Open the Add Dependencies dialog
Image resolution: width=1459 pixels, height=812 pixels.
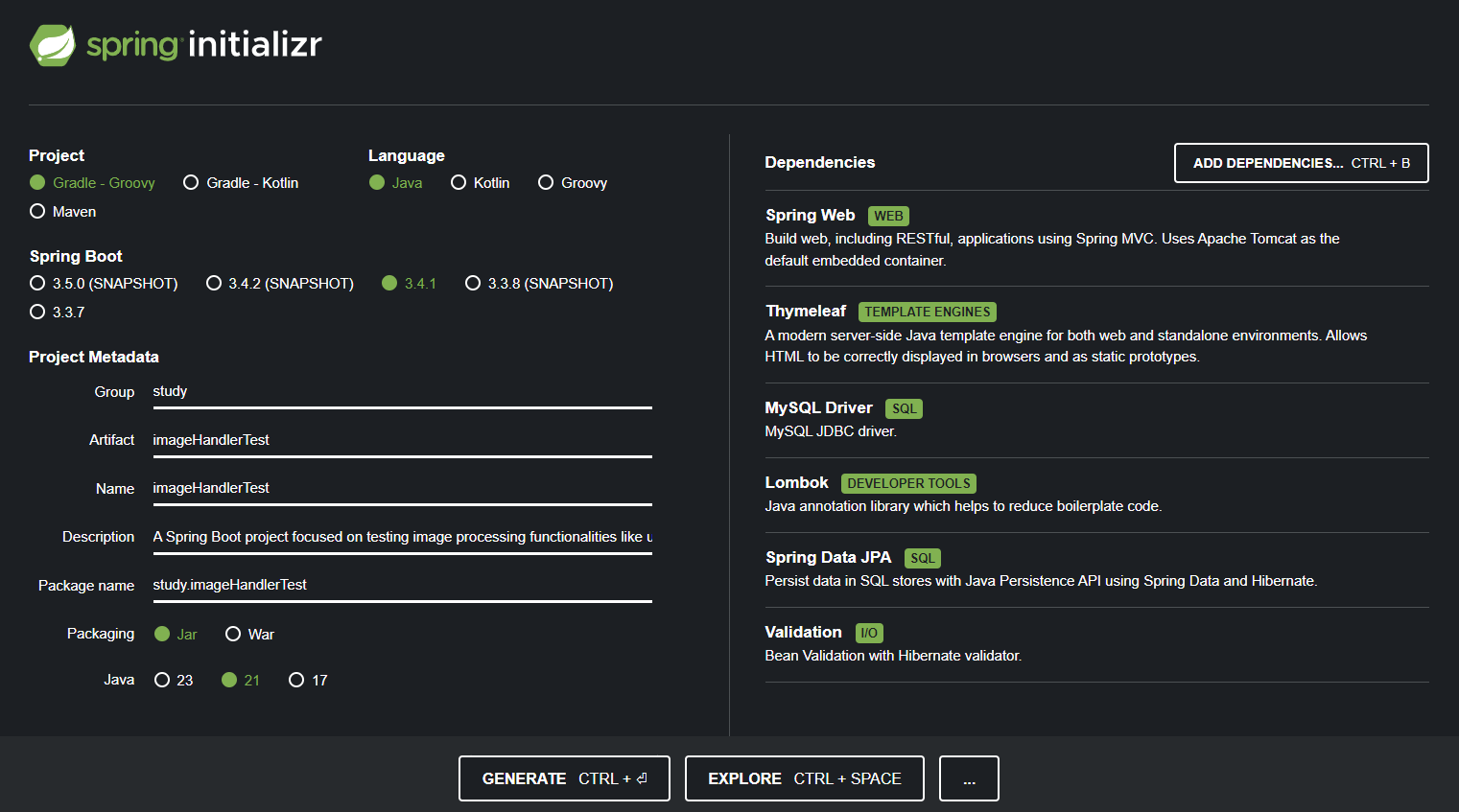click(1301, 163)
